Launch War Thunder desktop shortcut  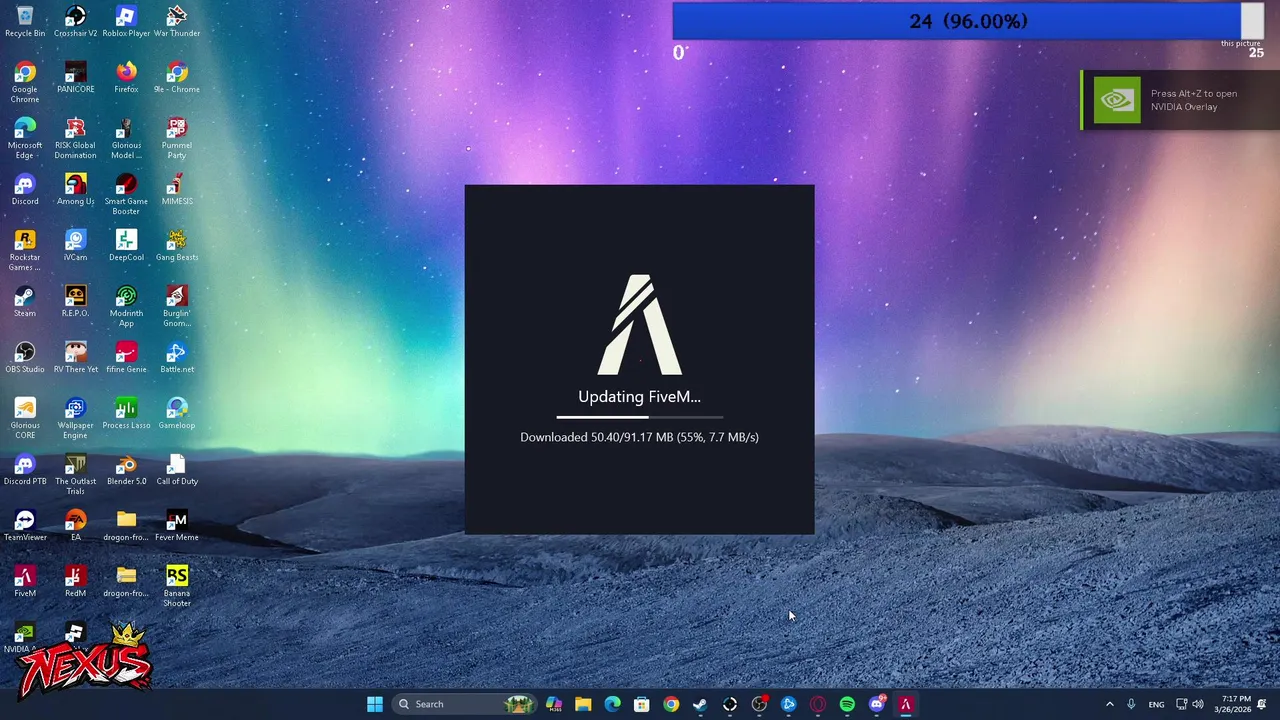point(177,21)
